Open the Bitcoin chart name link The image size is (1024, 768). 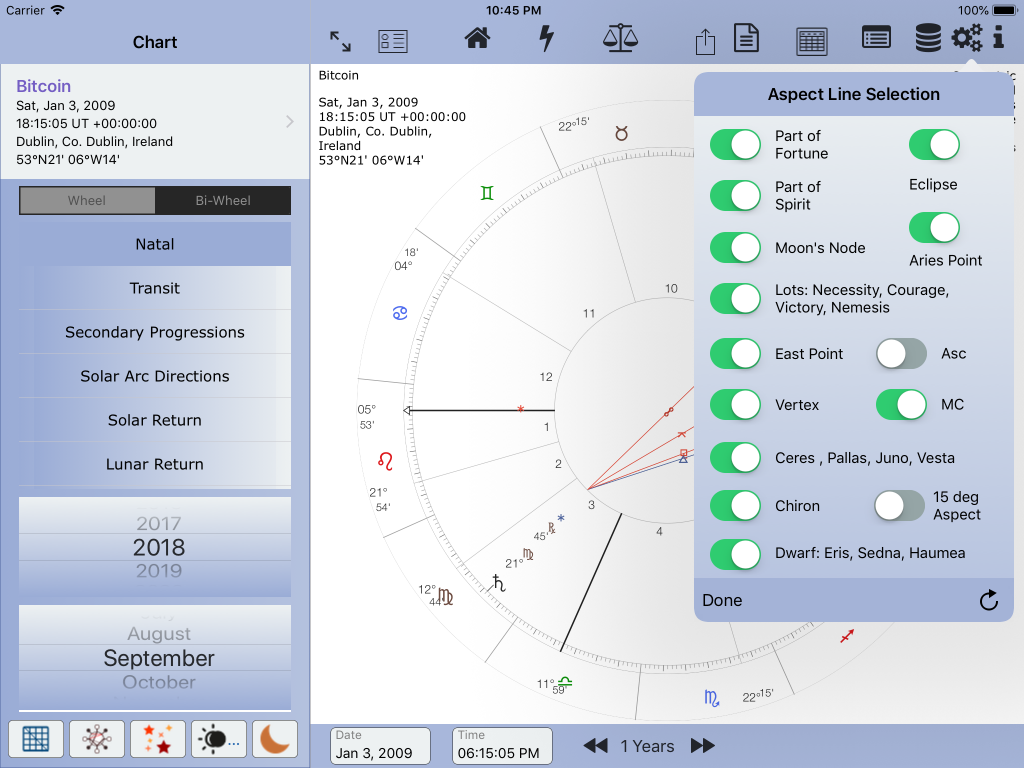[x=44, y=86]
